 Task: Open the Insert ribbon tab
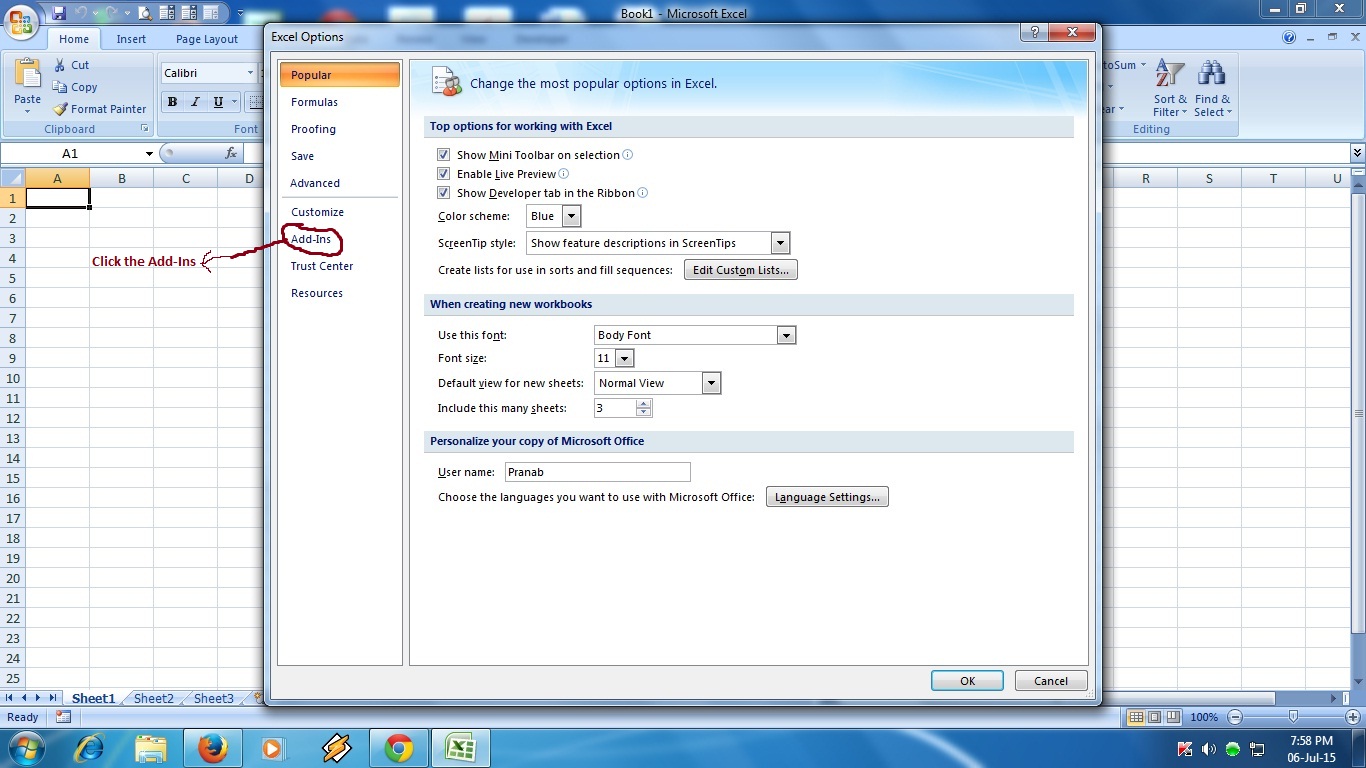[x=131, y=39]
